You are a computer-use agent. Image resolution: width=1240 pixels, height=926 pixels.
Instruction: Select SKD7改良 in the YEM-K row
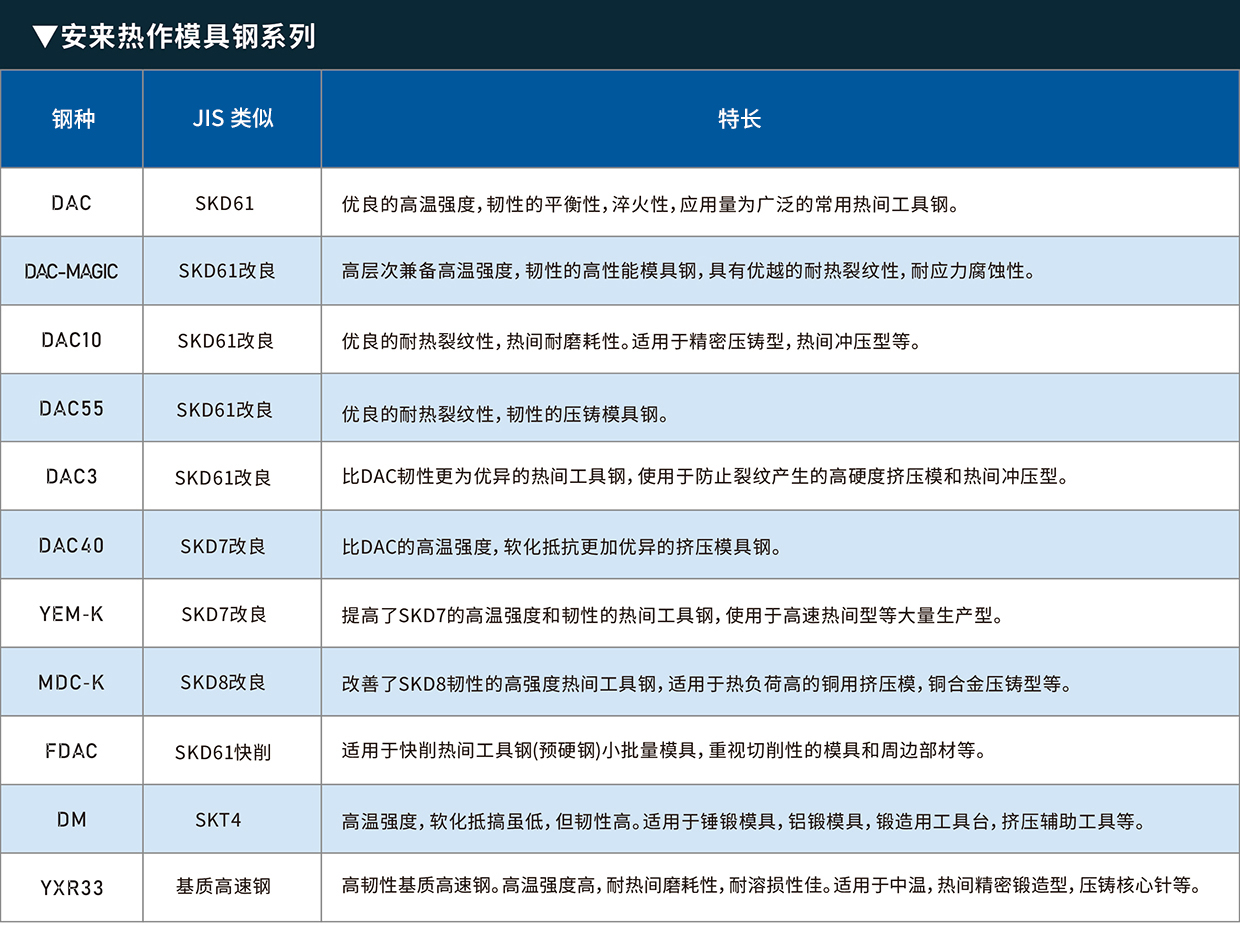(x=232, y=614)
